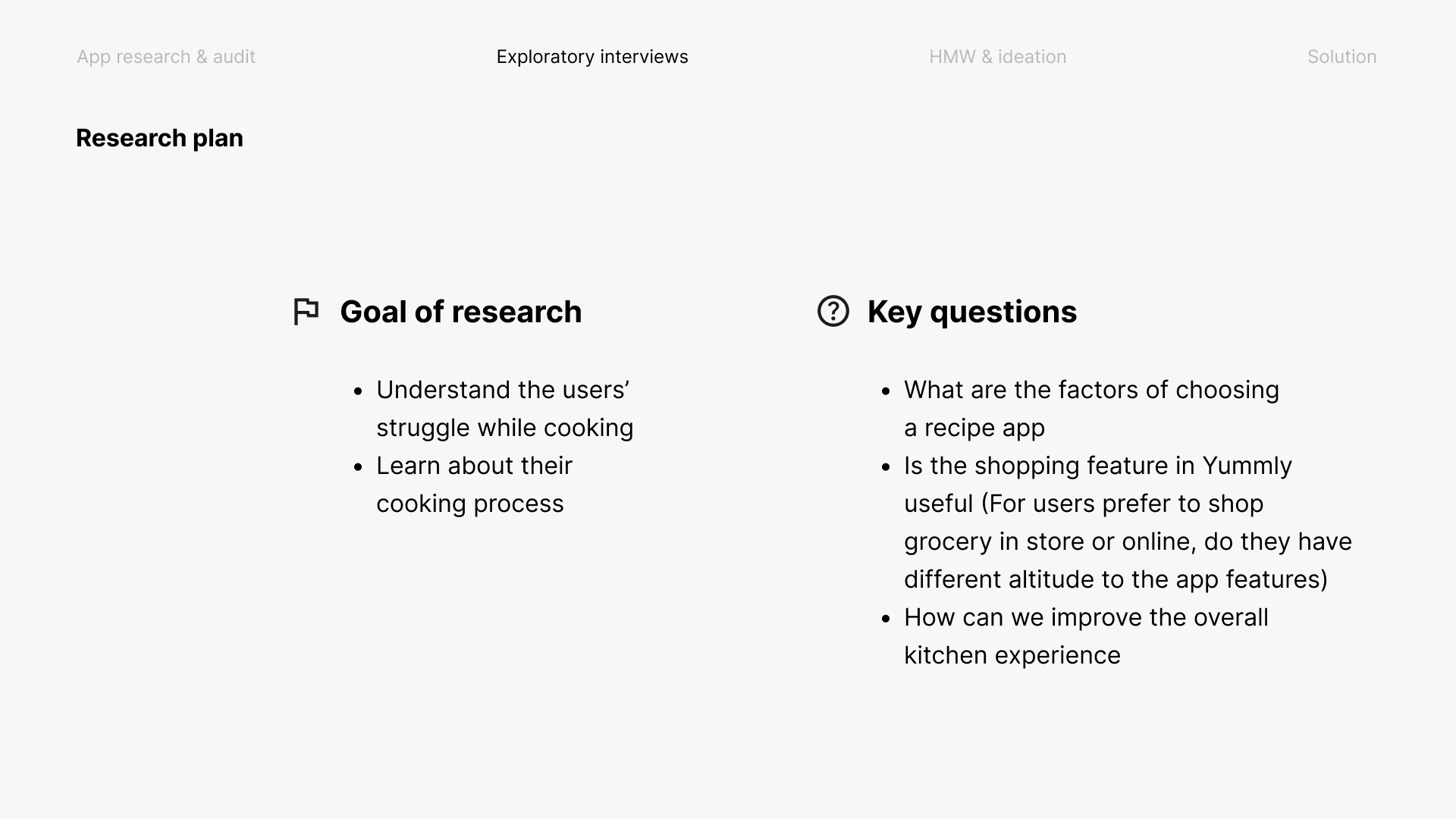Click the 'different altitude to the app features)' line
Image resolution: width=1456 pixels, height=819 pixels.
tap(1116, 579)
